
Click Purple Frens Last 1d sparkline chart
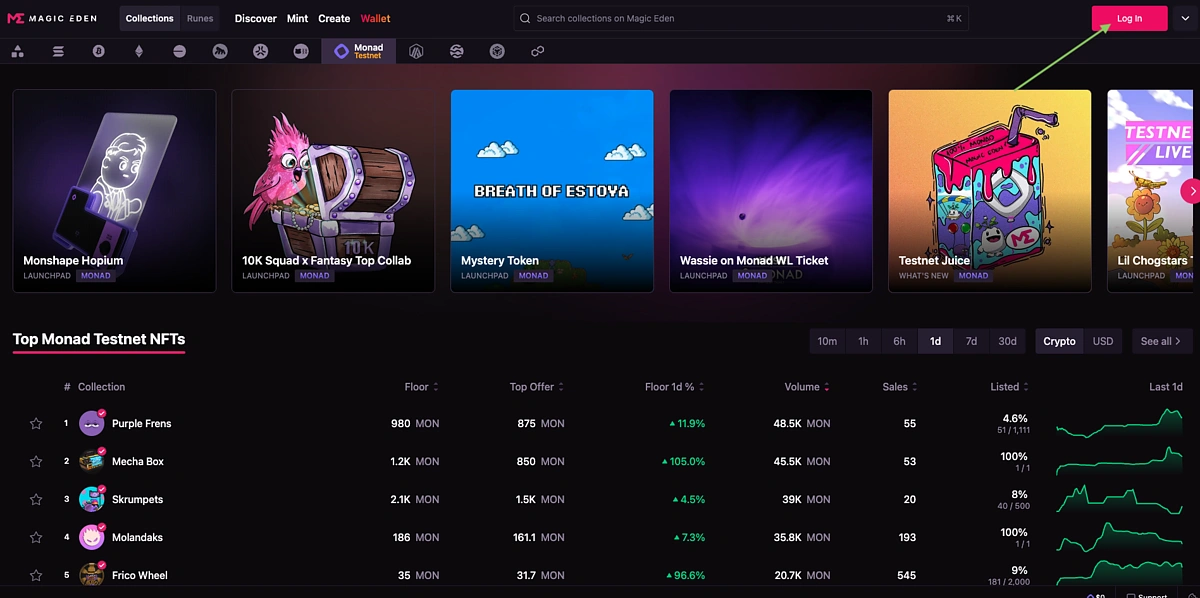coord(1119,423)
